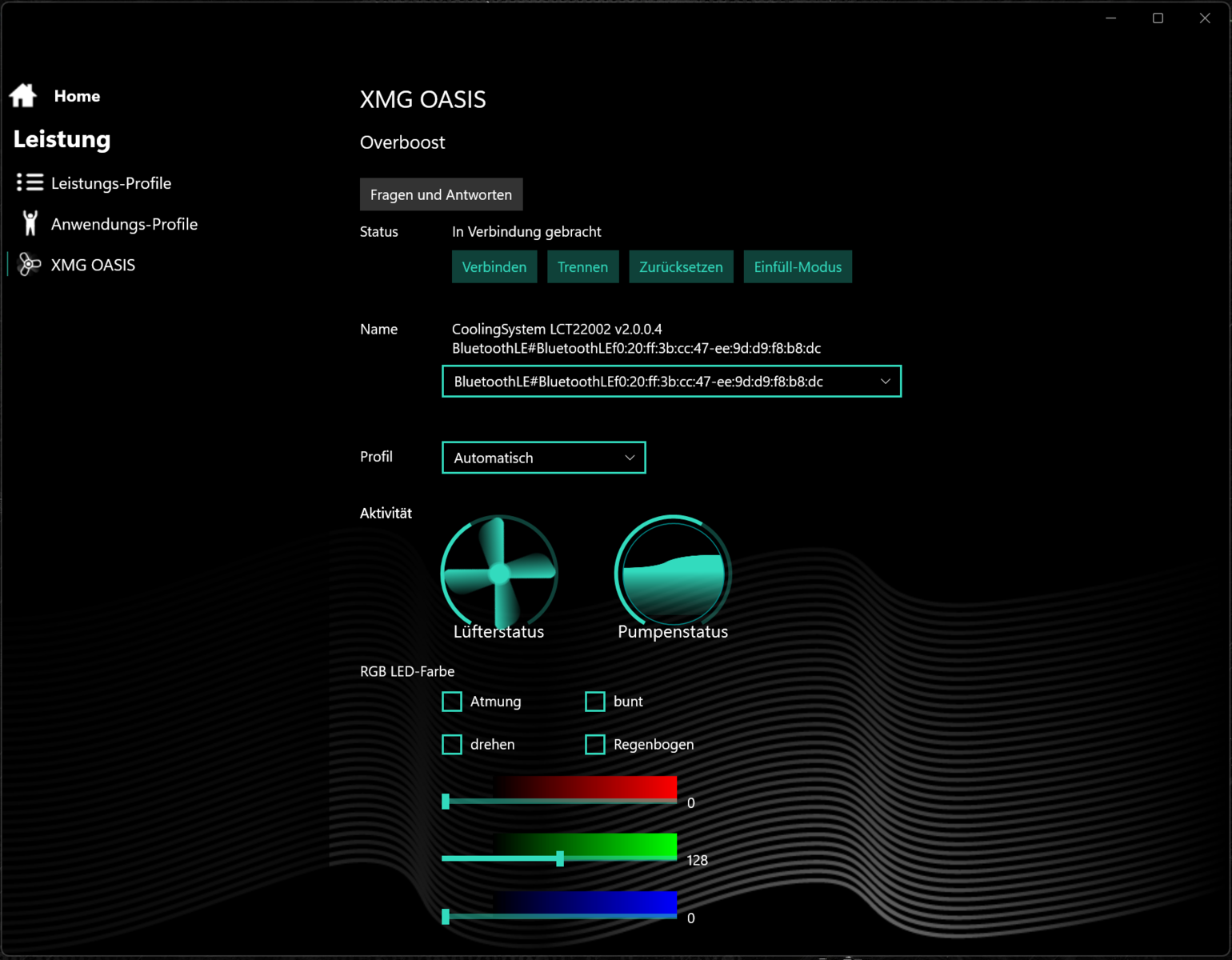The width and height of the screenshot is (1232, 960).
Task: Select XMG OASIS in the sidebar
Action: (93, 265)
